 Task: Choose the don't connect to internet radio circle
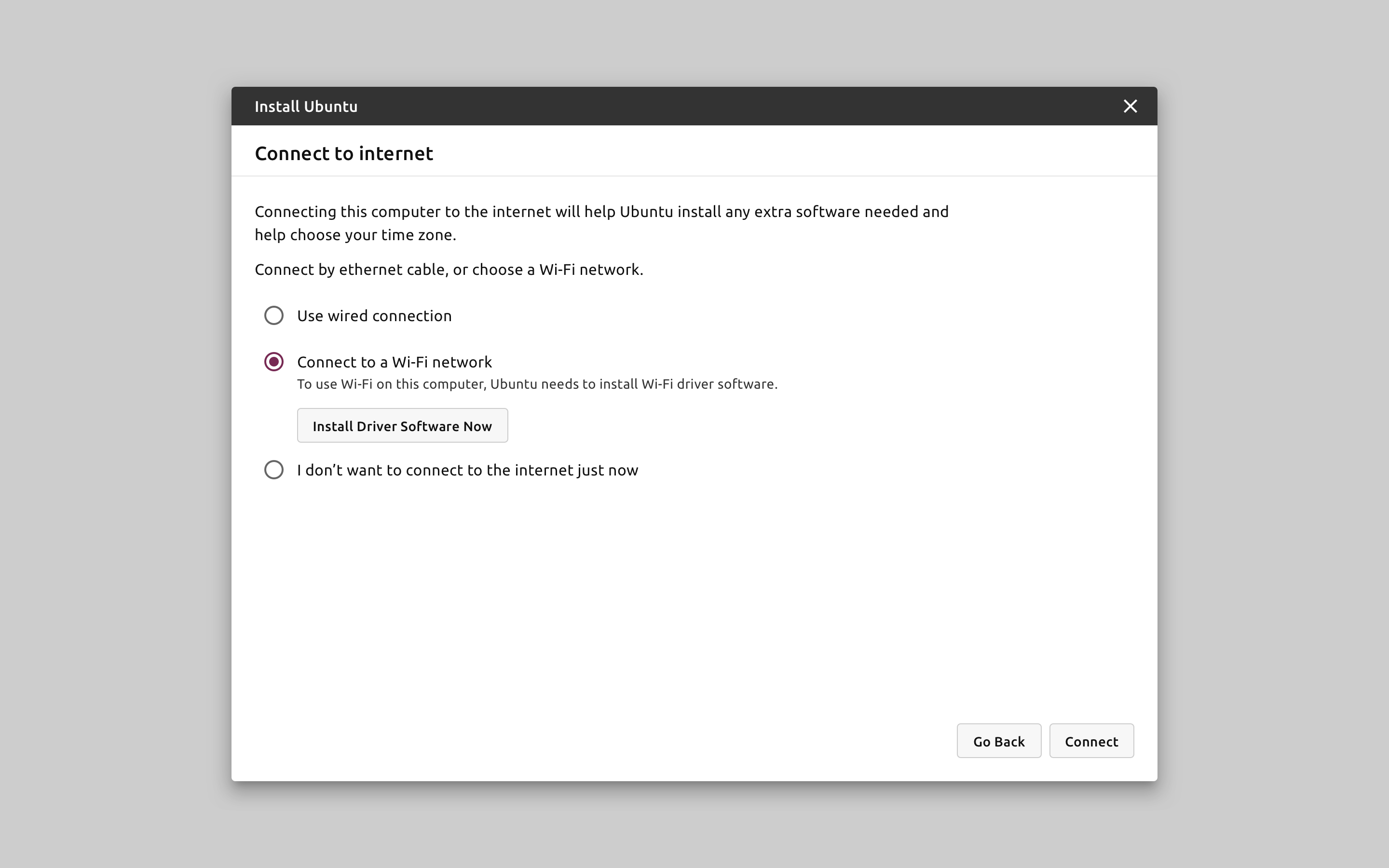click(274, 470)
